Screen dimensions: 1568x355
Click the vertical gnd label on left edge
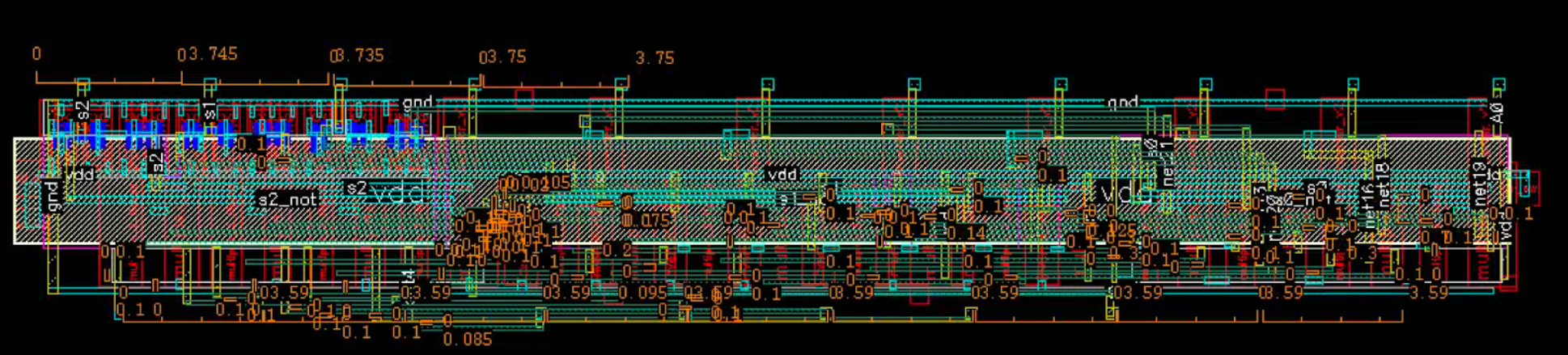(x=50, y=197)
